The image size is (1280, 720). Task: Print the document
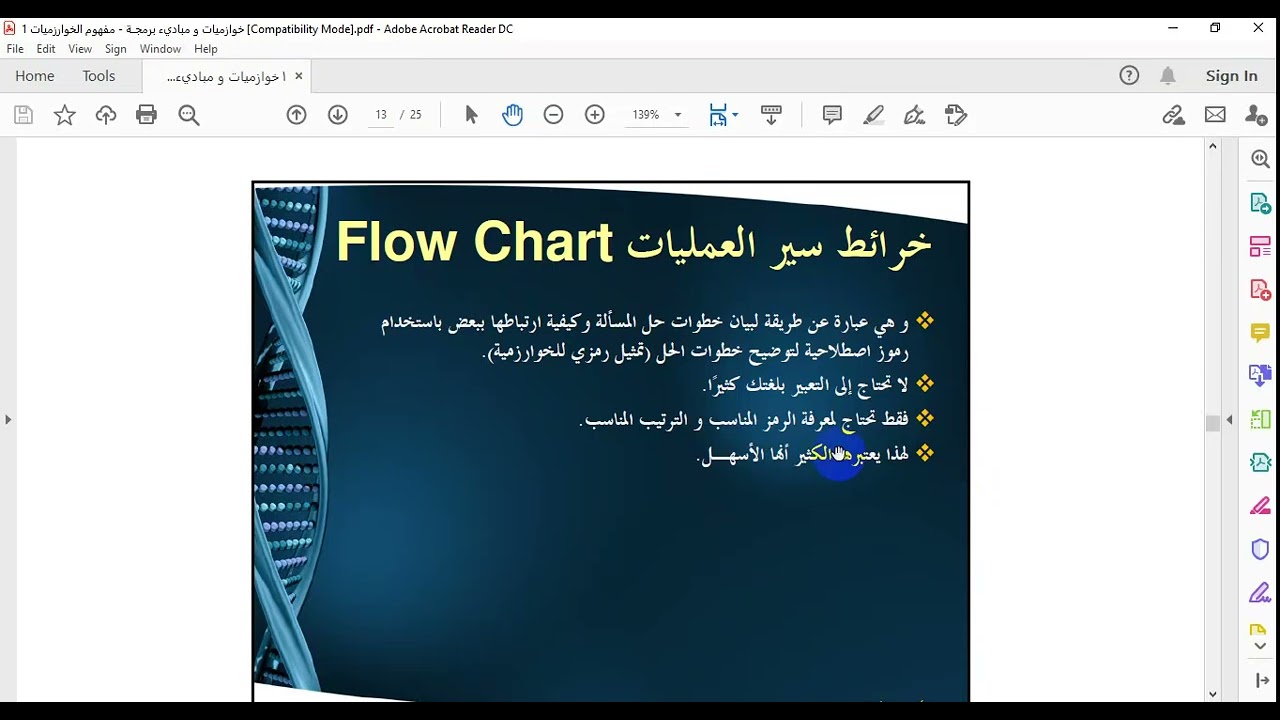147,115
